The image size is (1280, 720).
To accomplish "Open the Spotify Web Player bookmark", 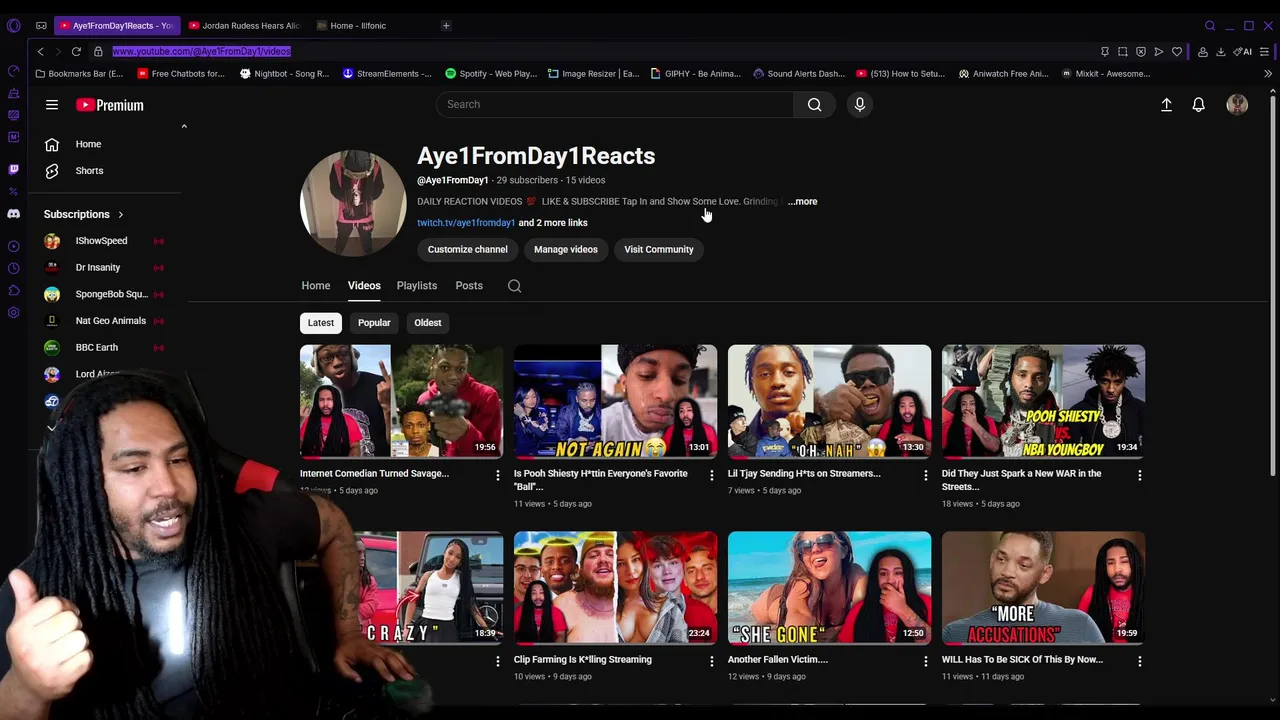I will (x=491, y=73).
